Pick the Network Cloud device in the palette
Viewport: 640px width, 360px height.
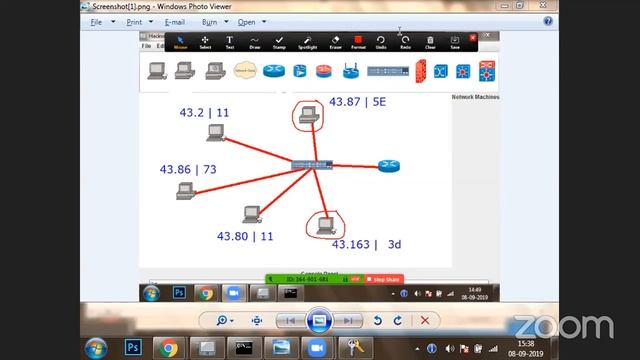click(x=245, y=71)
